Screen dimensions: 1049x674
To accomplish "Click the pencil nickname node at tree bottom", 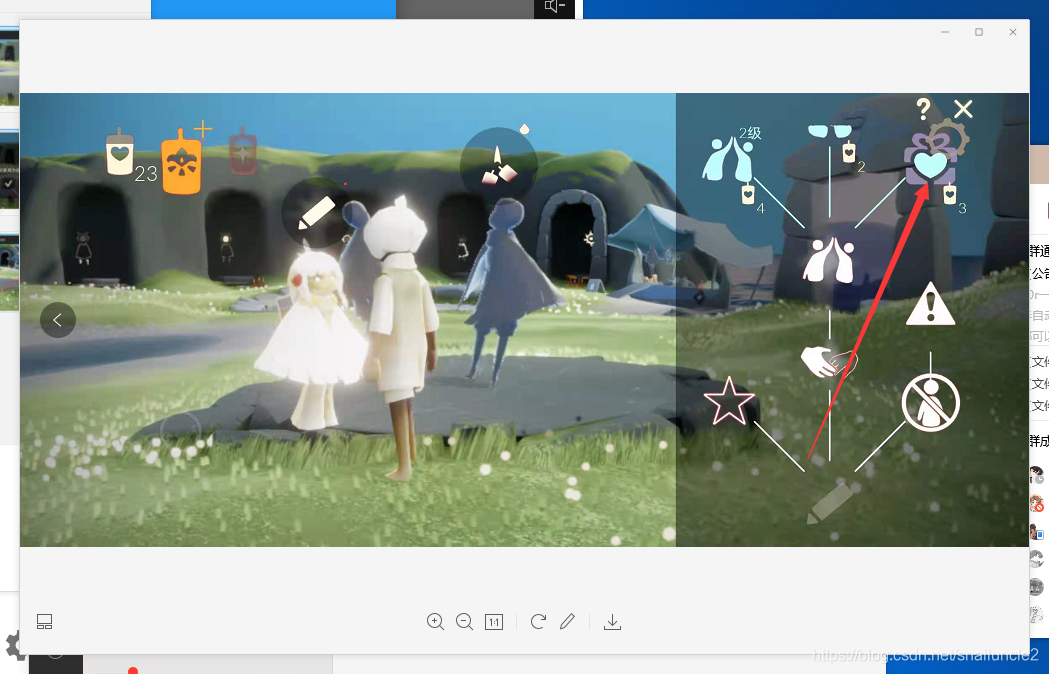I will (x=830, y=503).
